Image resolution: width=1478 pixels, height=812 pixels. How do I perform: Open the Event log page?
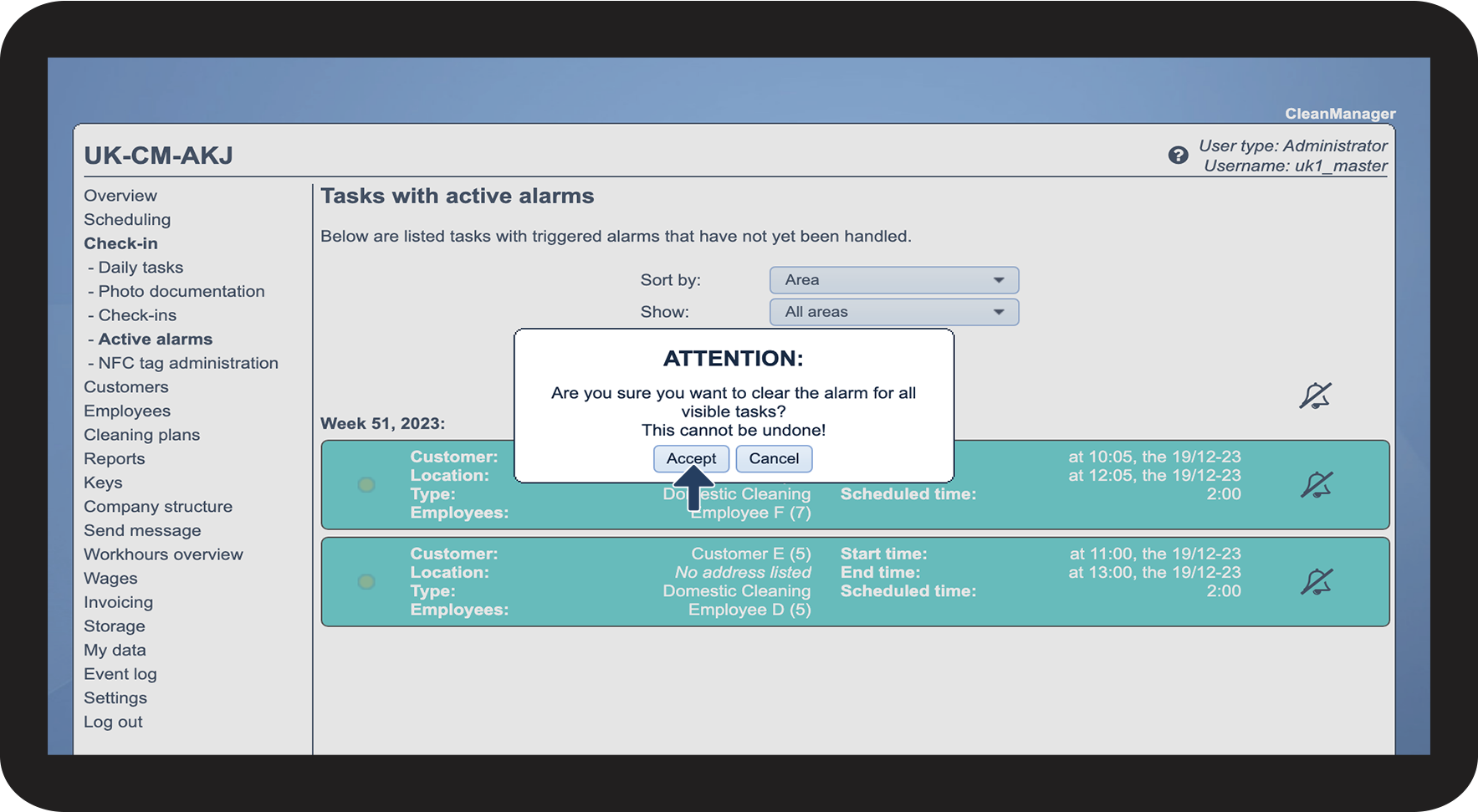[120, 674]
